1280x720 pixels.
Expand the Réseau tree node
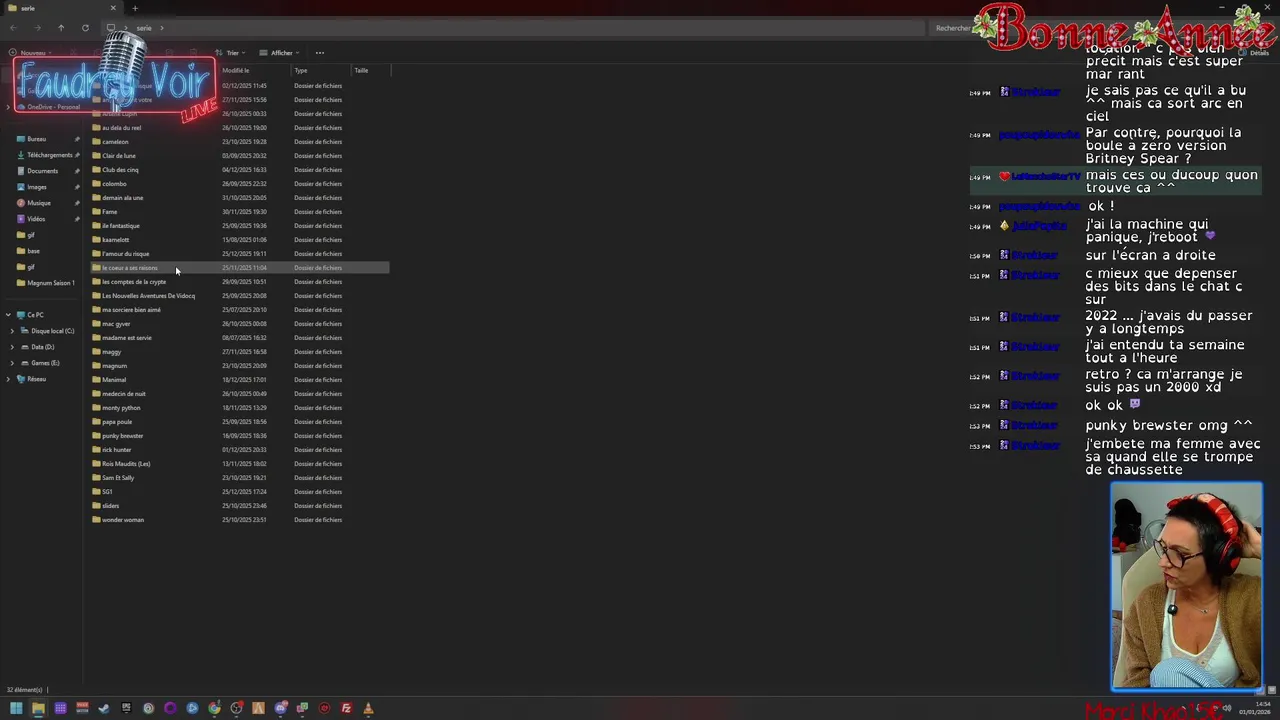9,379
